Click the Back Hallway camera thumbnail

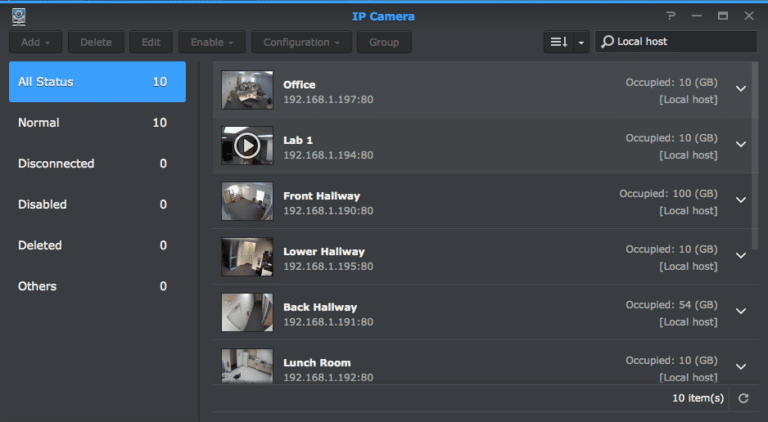tap(247, 312)
